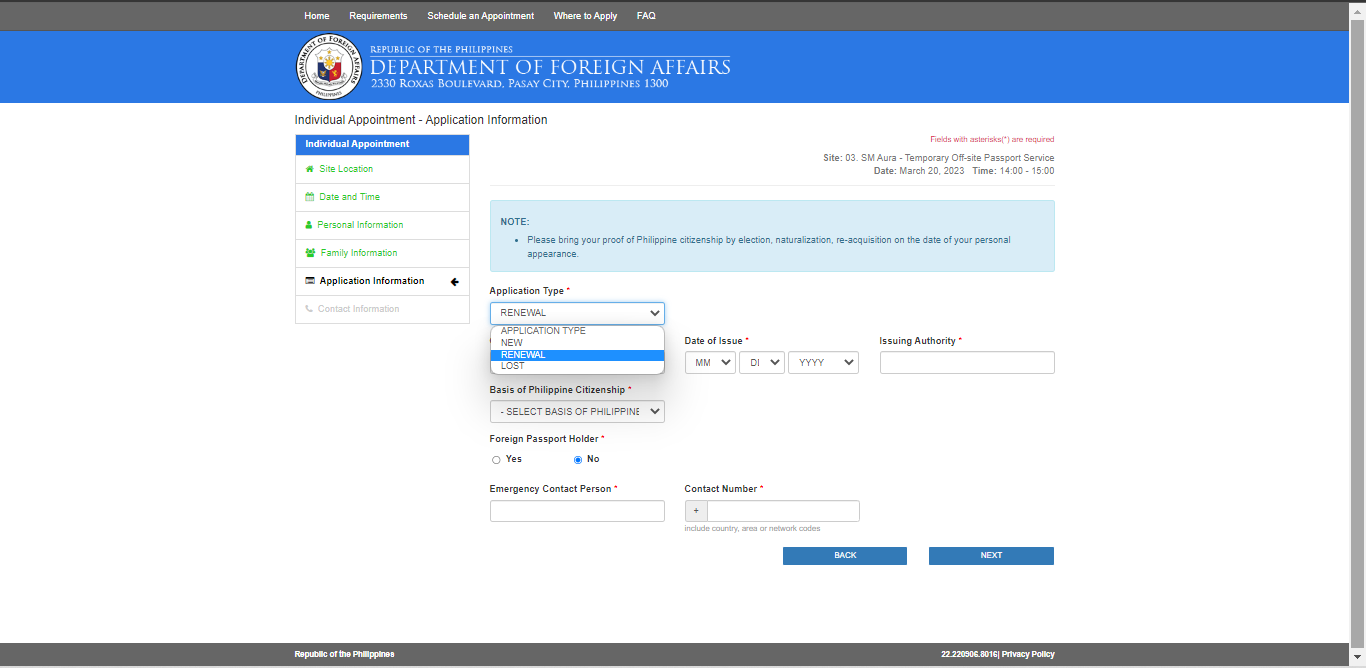Viewport: 1366px width, 668px height.
Task: Go to the FAQ menu item
Action: click(646, 15)
